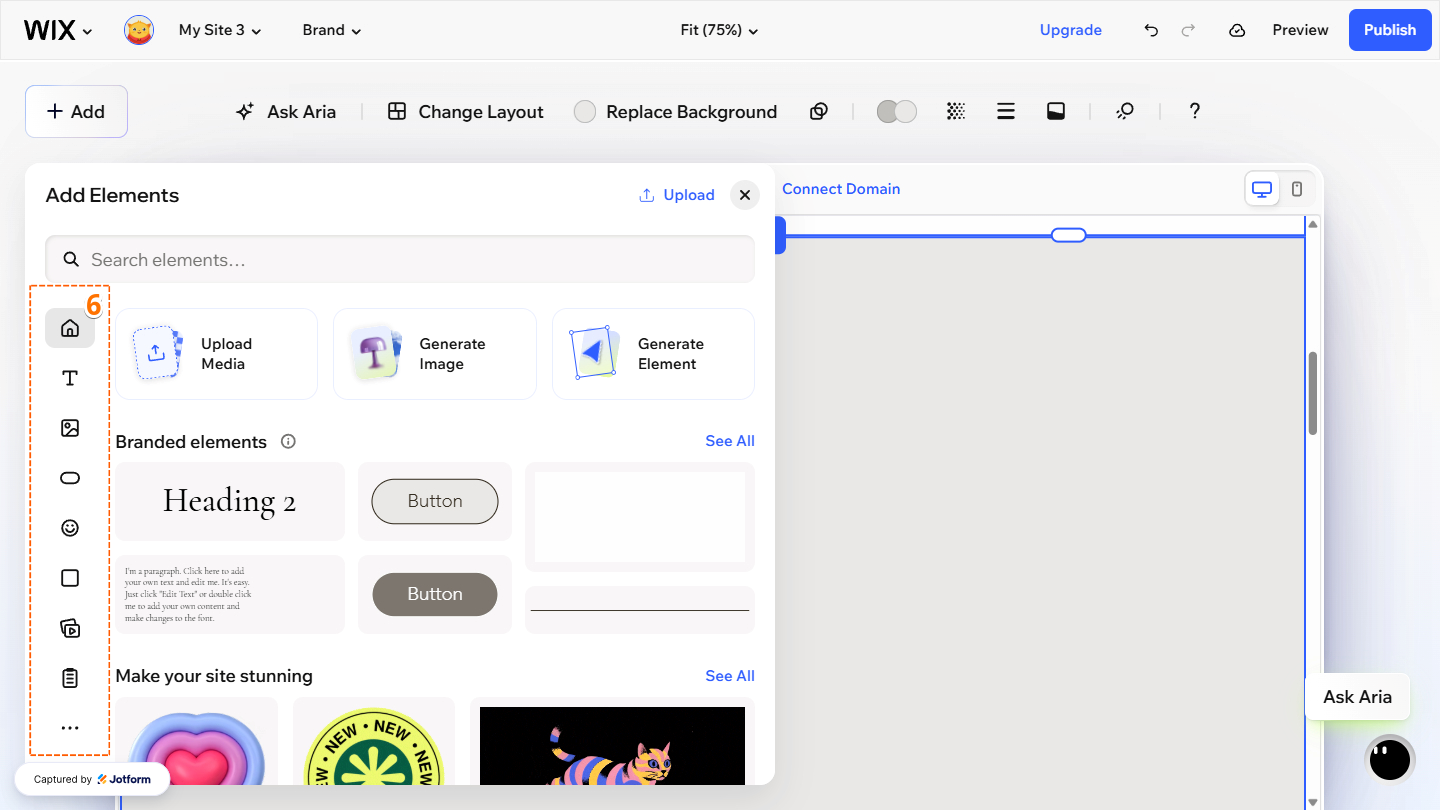Click Ask Aria in the toolbar

tap(286, 111)
